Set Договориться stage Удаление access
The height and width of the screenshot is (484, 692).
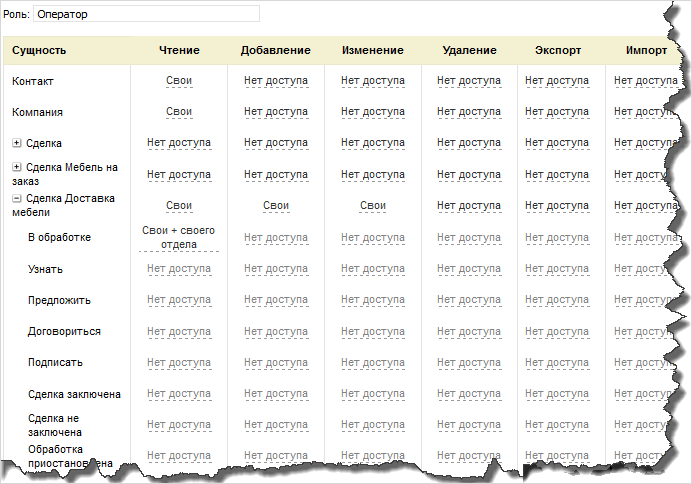(469, 331)
